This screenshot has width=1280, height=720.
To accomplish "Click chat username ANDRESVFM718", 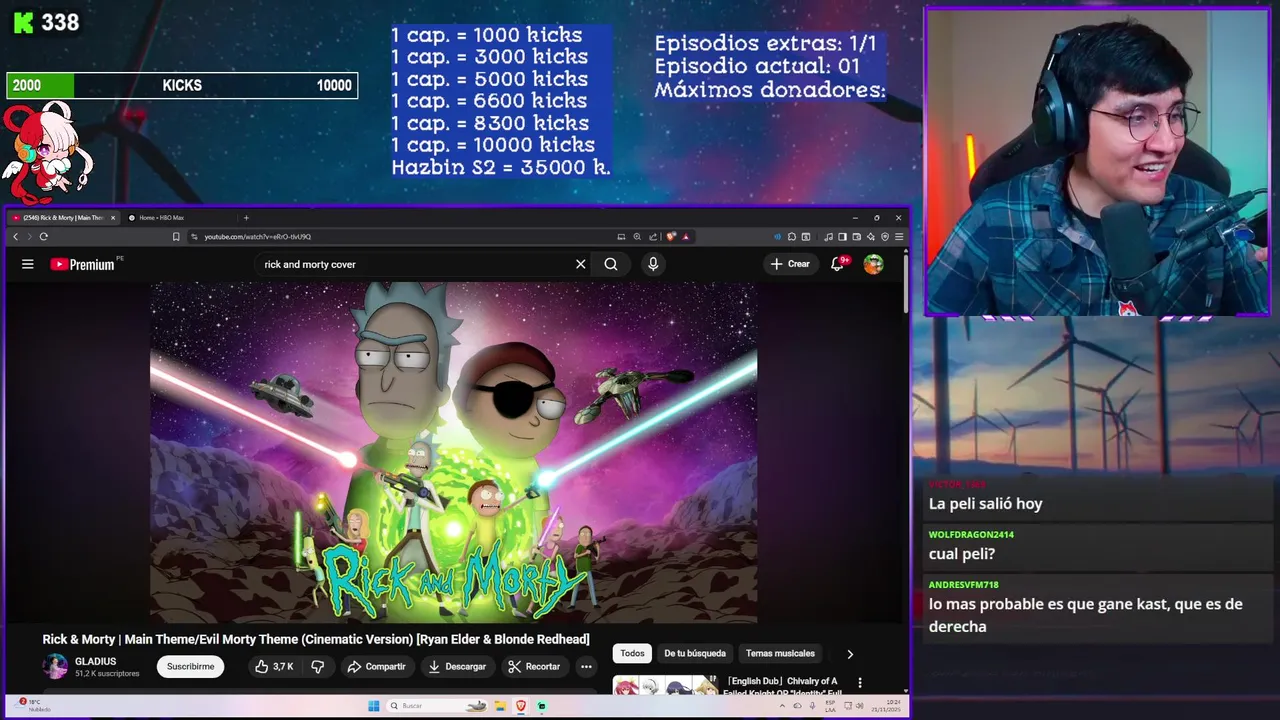I will point(963,585).
